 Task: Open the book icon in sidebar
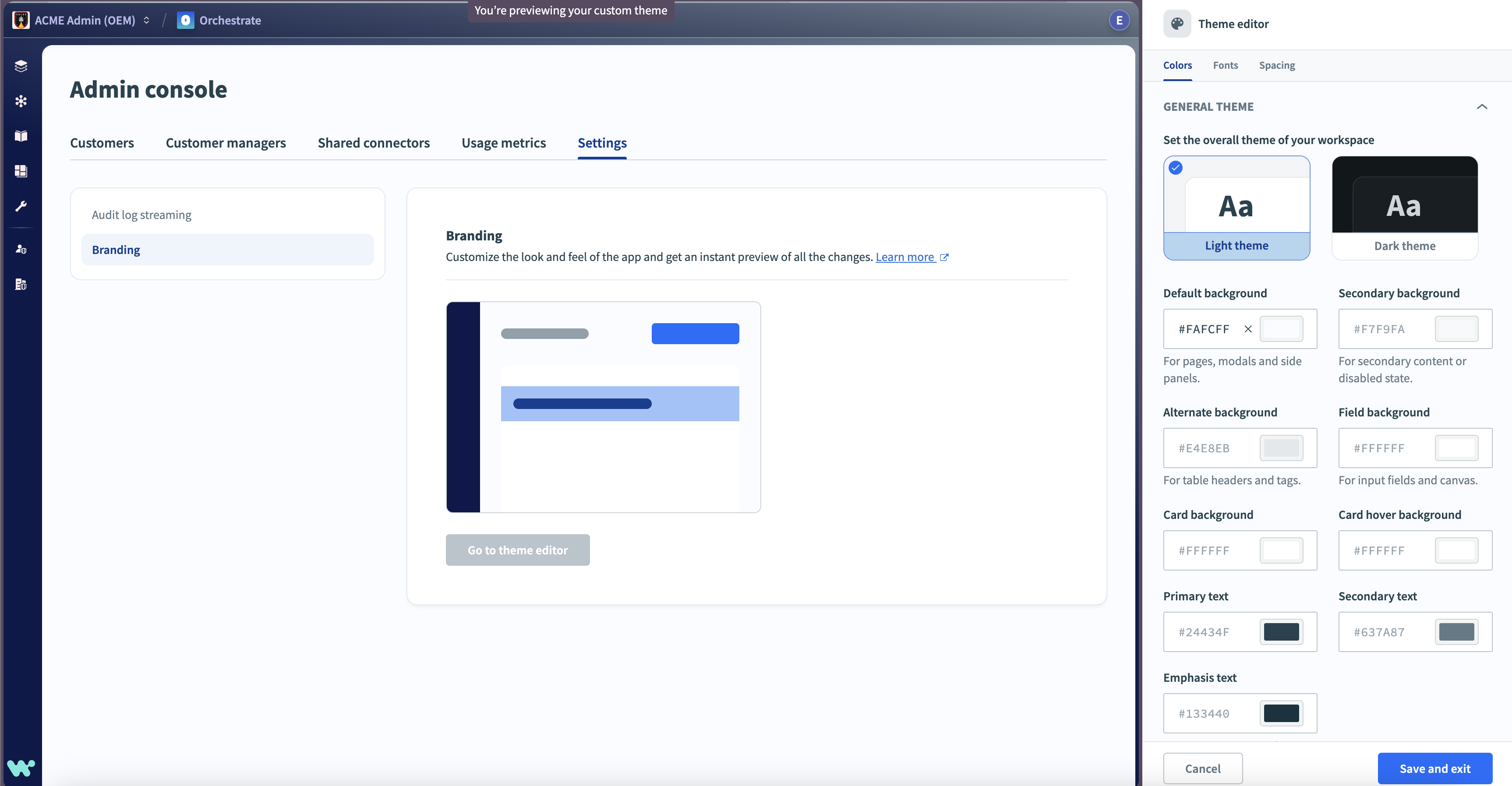pos(21,136)
